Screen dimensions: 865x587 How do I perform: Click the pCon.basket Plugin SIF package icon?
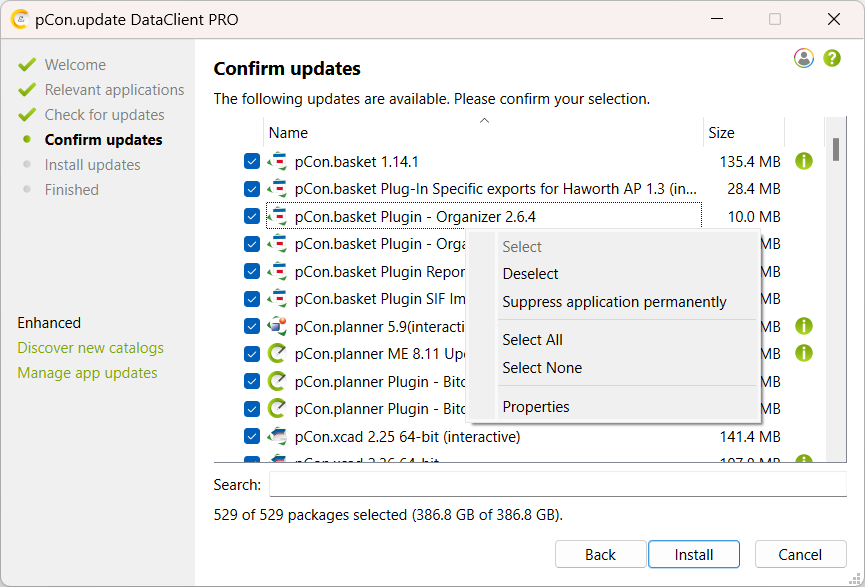click(277, 298)
